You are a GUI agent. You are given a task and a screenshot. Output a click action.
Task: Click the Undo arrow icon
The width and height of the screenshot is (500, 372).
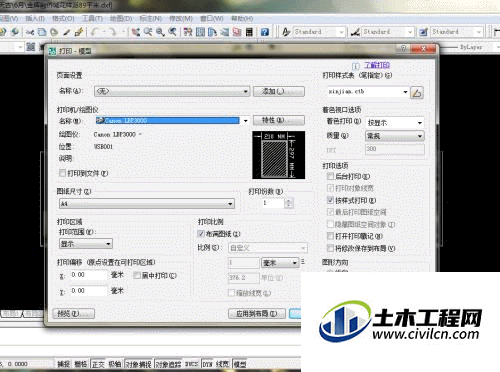click(95, 32)
